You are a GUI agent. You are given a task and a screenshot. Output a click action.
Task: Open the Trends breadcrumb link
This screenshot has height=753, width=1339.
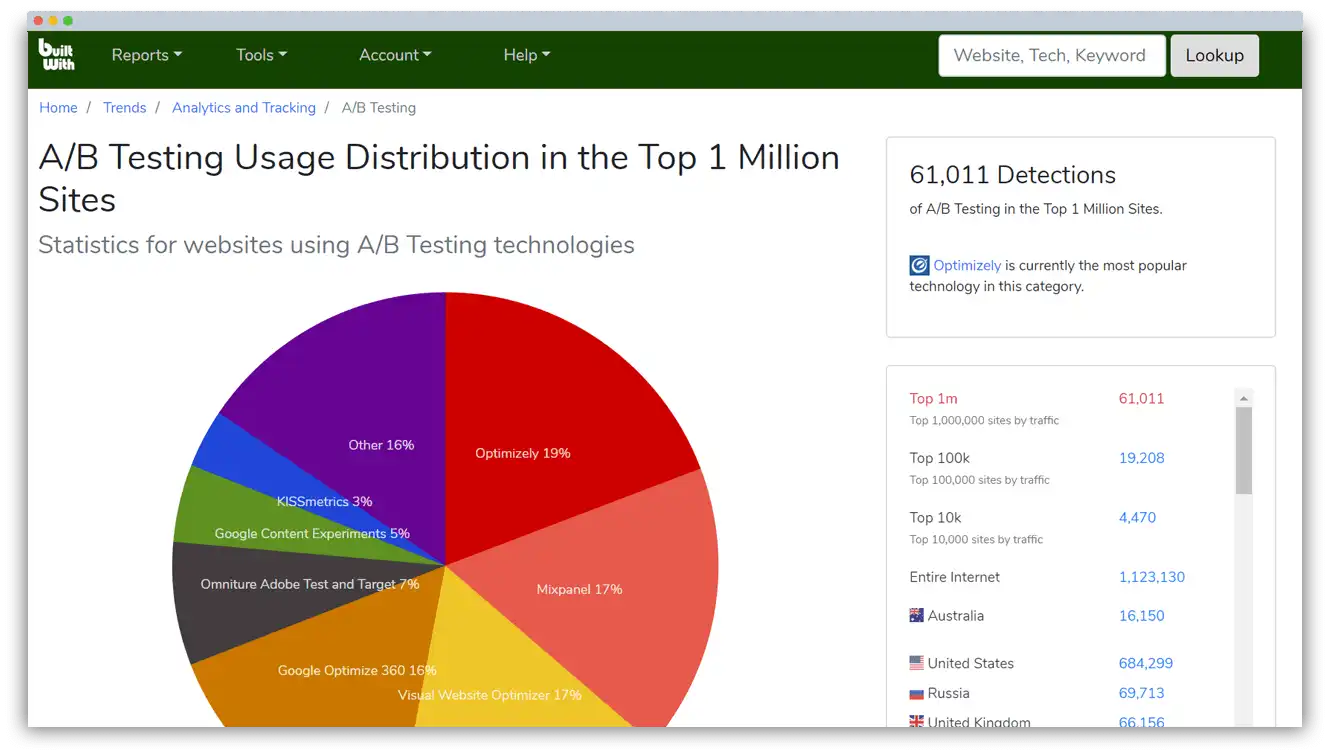click(124, 108)
